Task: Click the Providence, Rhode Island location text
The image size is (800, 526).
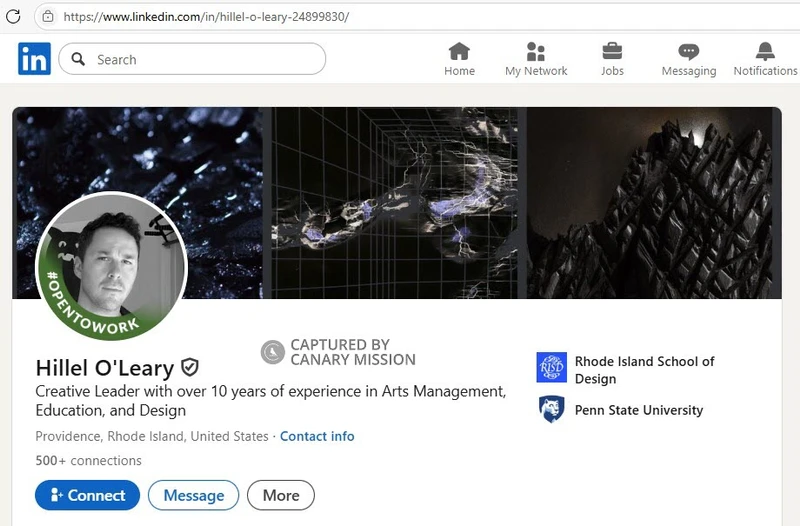Action: coord(152,436)
